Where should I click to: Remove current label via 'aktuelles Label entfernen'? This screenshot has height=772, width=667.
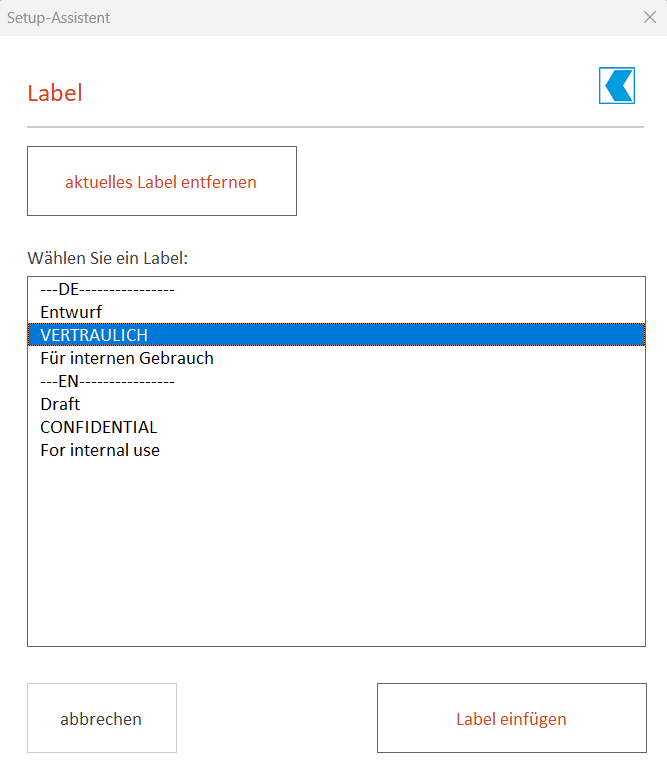click(162, 181)
